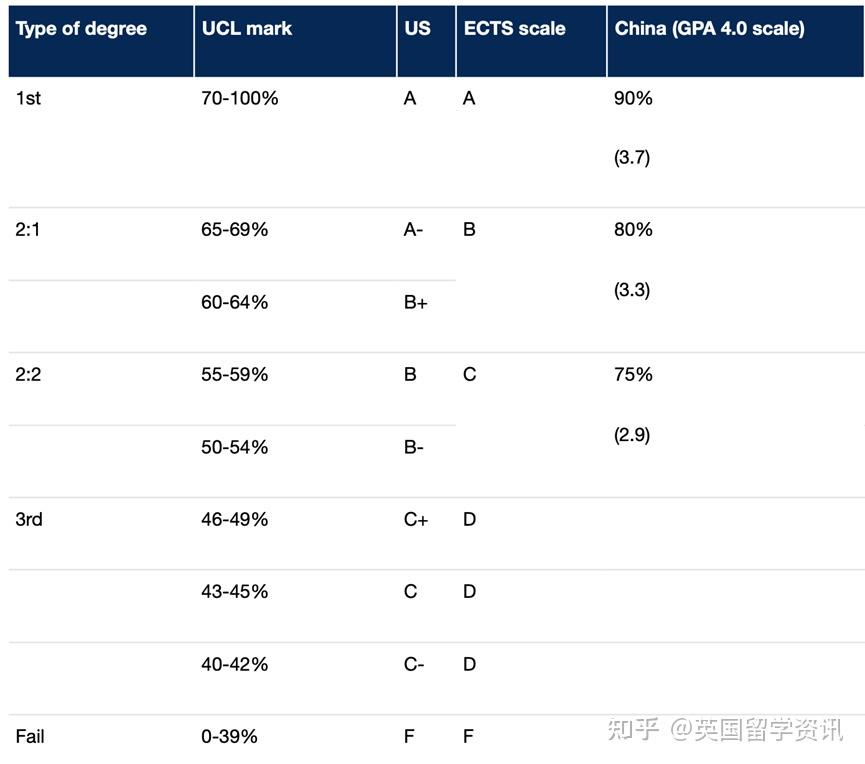Click the 知乎 @英国留学资讯 watermark

point(725,730)
